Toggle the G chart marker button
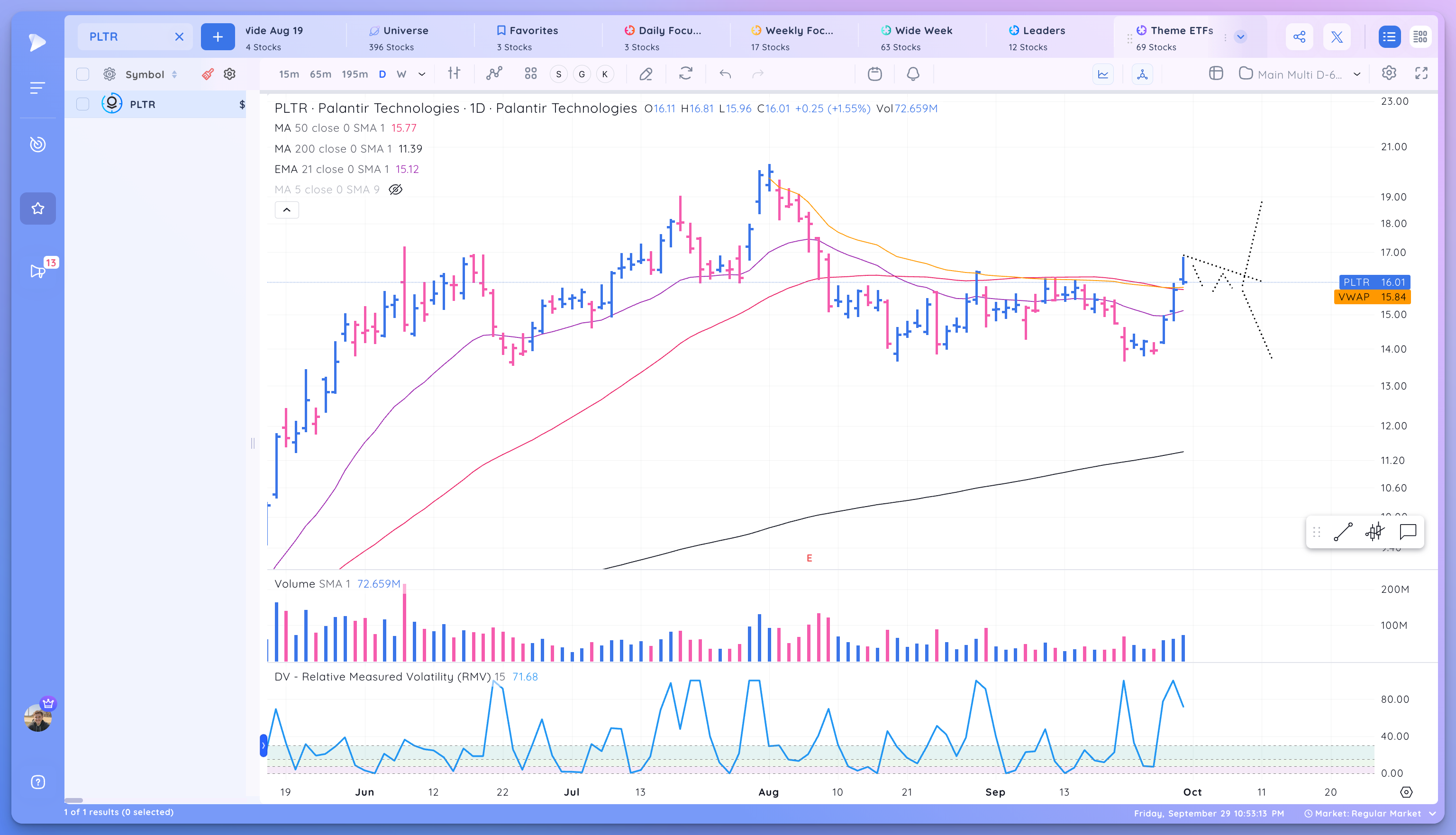This screenshot has height=835, width=1456. pos(582,74)
